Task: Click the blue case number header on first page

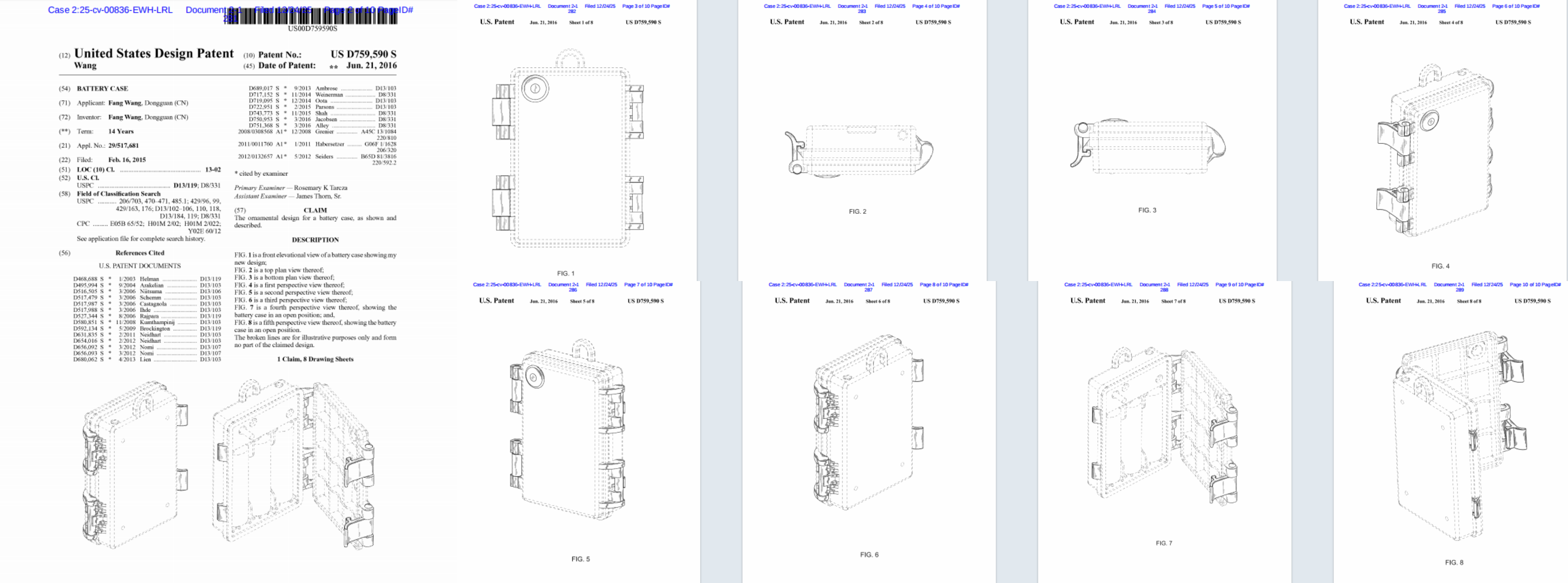Action: point(110,10)
